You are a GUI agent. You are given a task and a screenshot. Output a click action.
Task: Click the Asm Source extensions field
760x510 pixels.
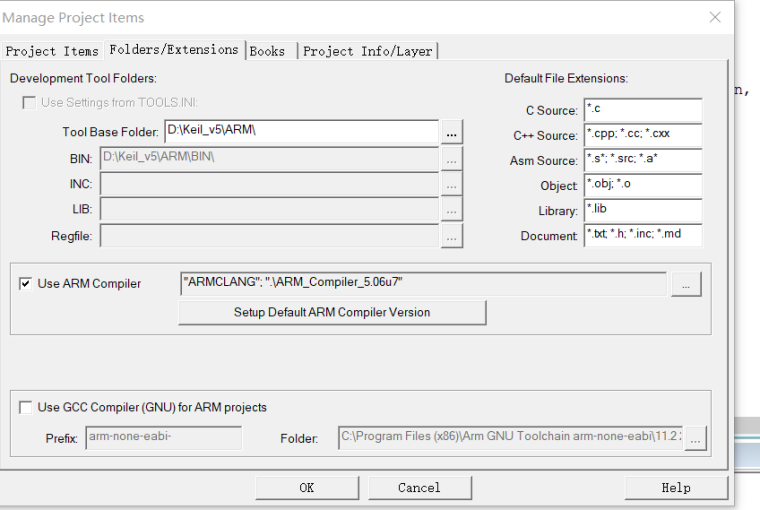point(642,160)
